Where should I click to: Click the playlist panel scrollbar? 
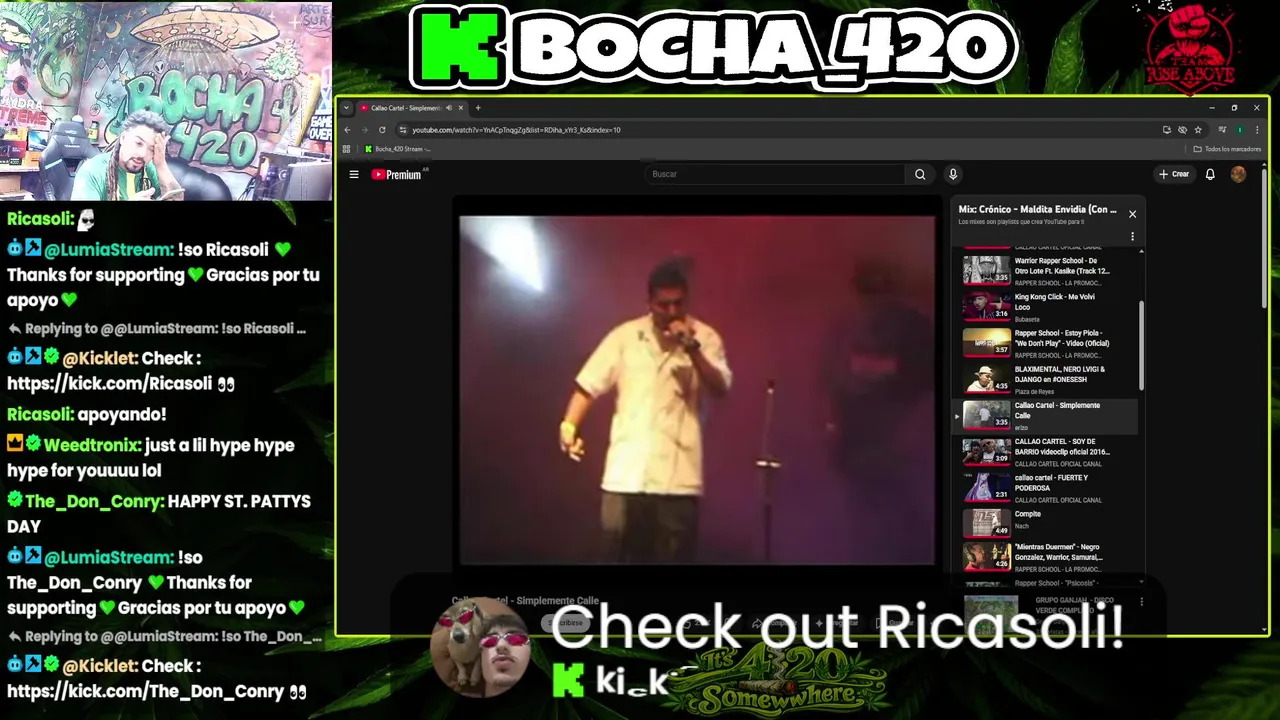pos(1142,345)
